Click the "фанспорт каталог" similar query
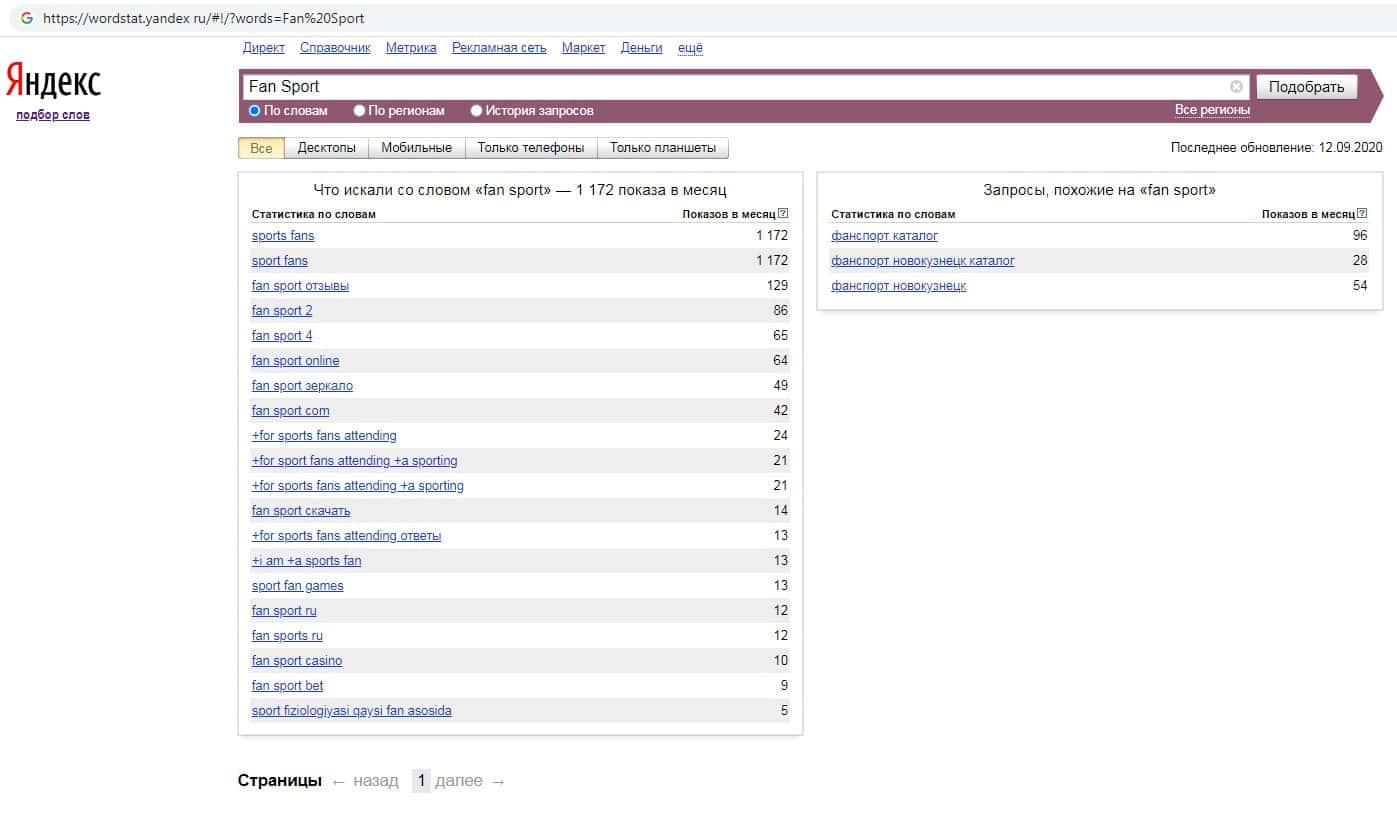 (884, 236)
